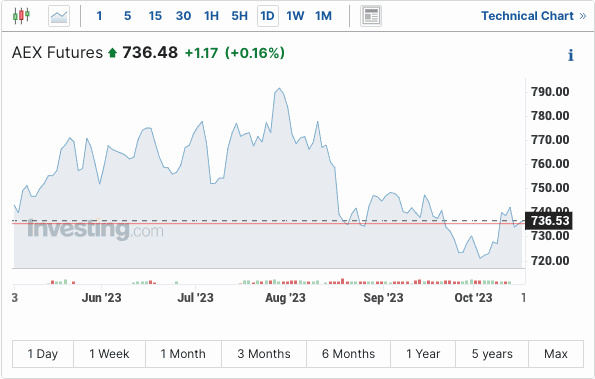Open the Technical Chart link
Image resolution: width=595 pixels, height=379 pixels.
(x=534, y=16)
